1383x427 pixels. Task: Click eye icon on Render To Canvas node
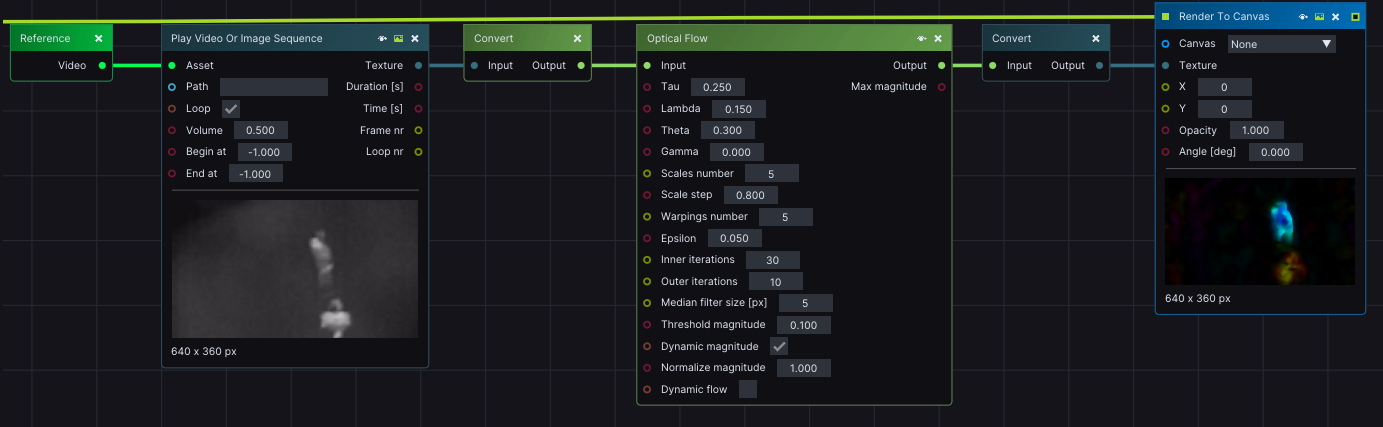tap(1303, 17)
